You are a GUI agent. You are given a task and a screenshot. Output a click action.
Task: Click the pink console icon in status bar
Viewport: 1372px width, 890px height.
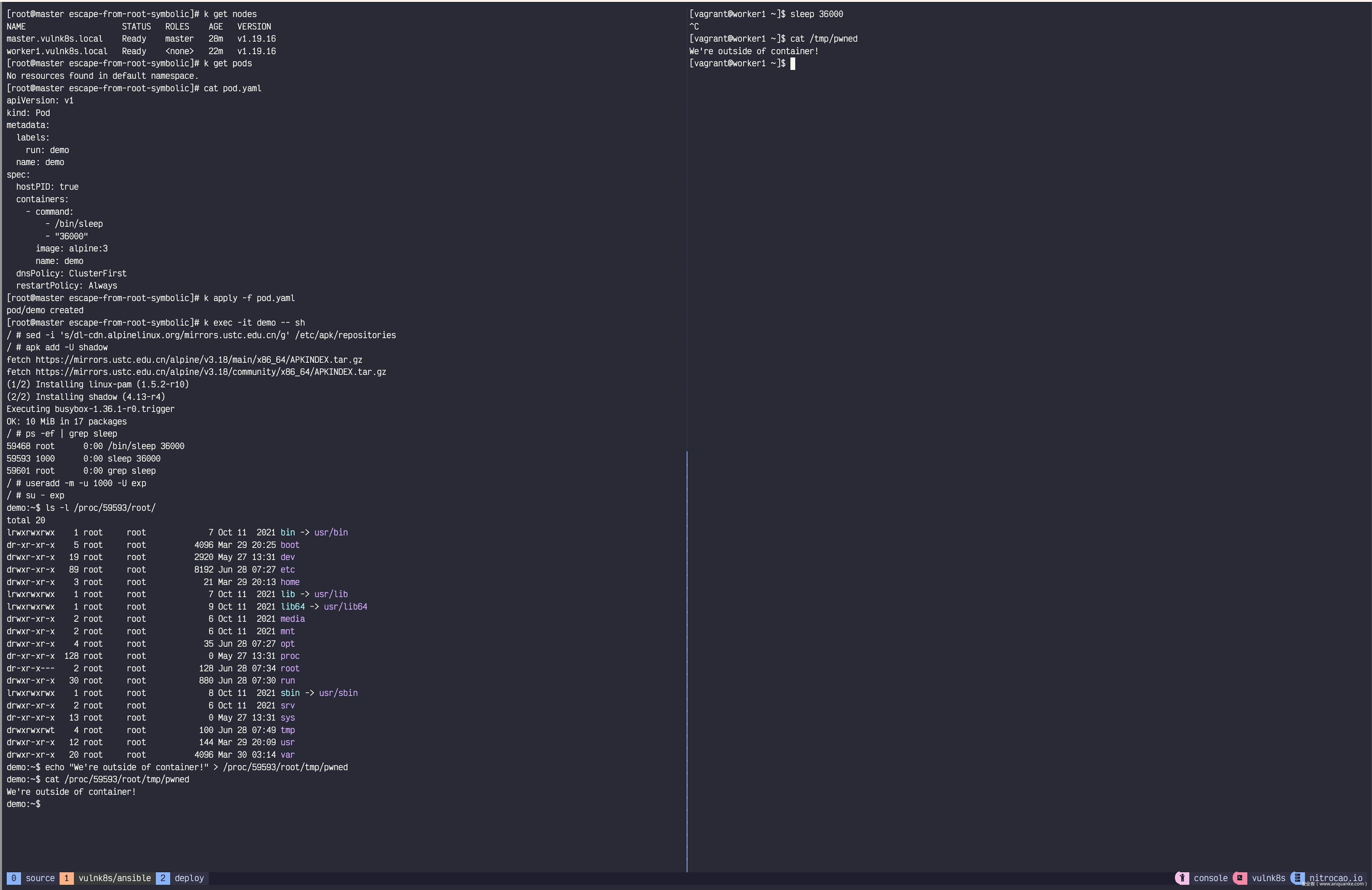click(x=1182, y=878)
